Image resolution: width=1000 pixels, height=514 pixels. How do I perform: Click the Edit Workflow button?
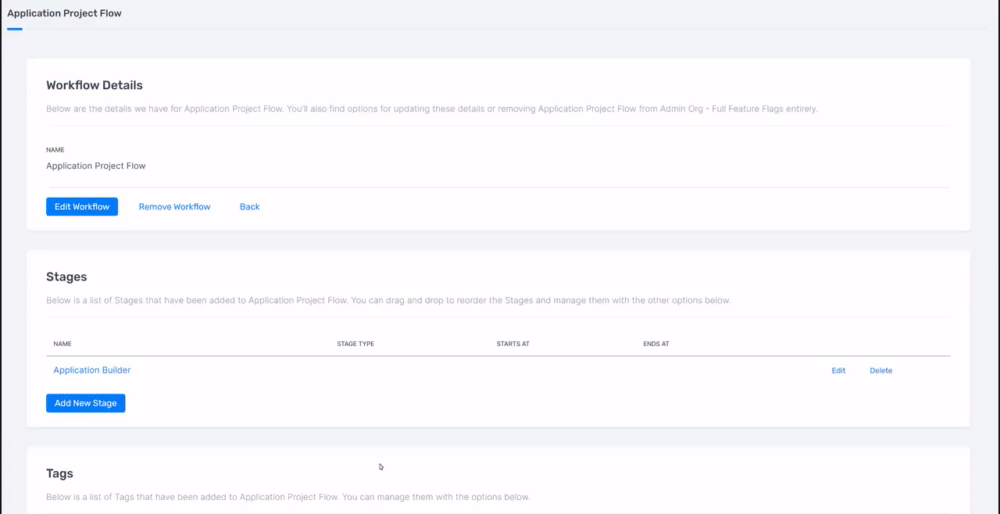pyautogui.click(x=82, y=207)
